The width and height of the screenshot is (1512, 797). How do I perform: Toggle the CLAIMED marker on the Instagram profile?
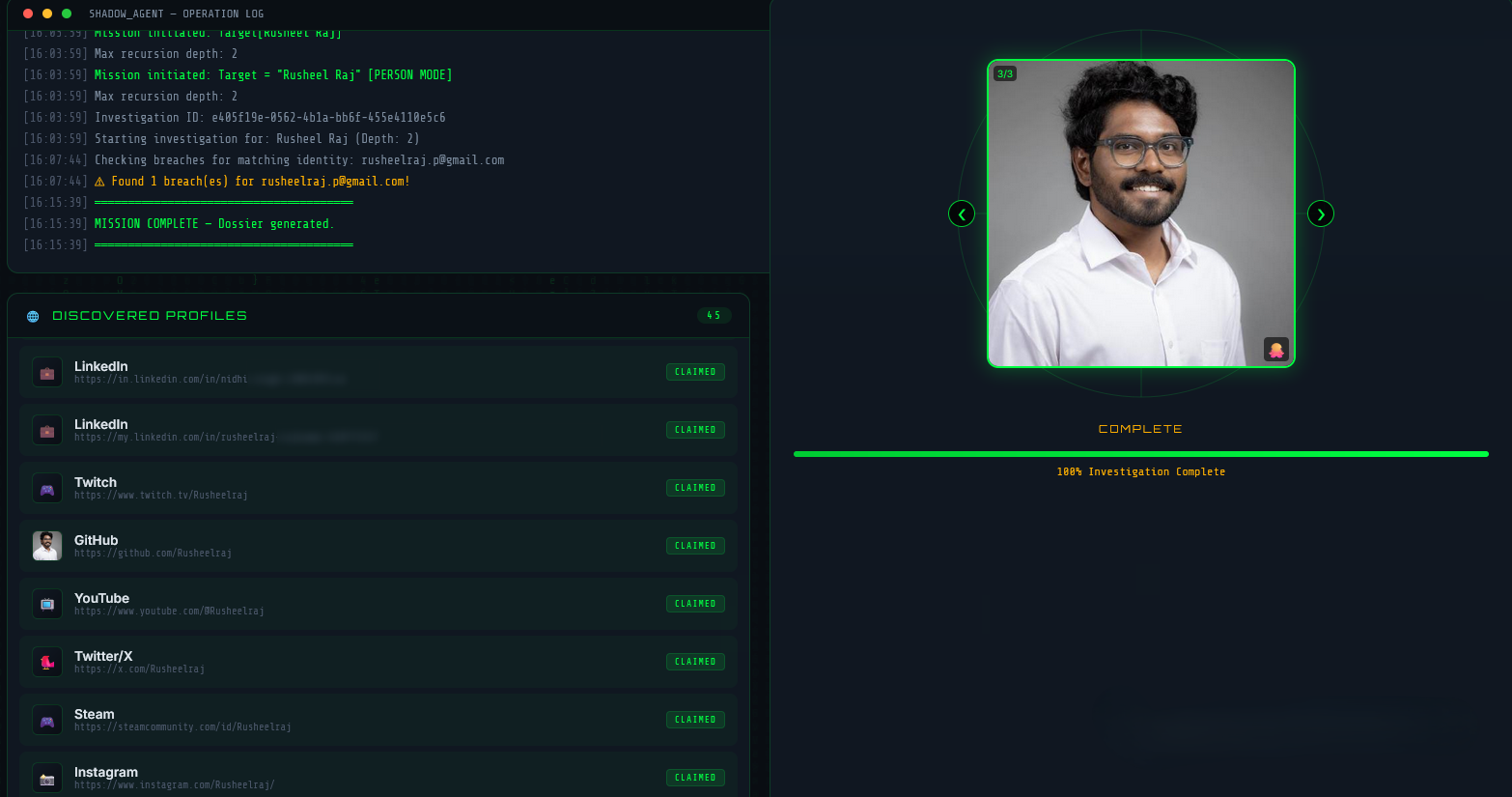[x=695, y=777]
